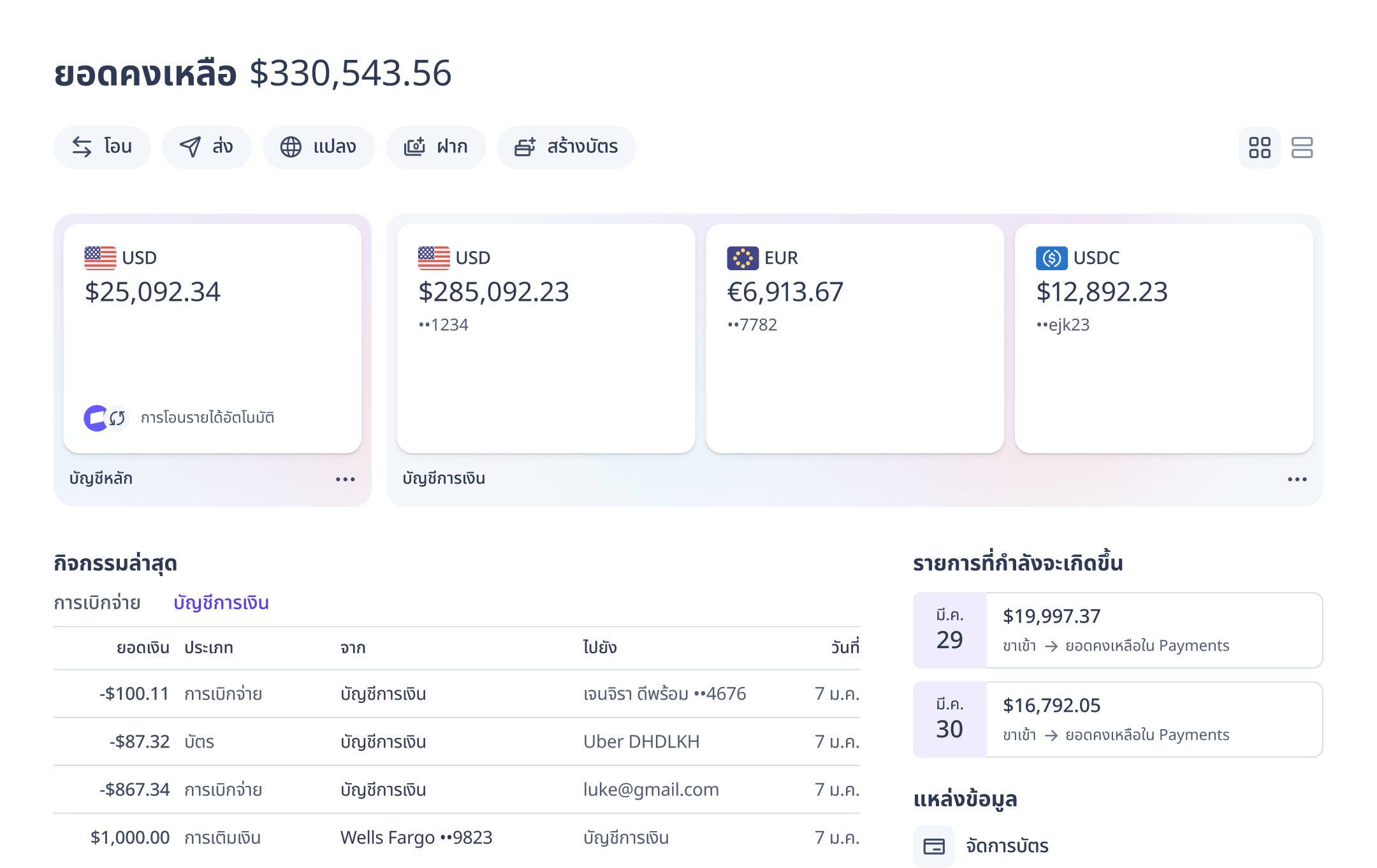Open จัดการบัตร via the card icon
This screenshot has width=1377, height=868.
tap(933, 846)
